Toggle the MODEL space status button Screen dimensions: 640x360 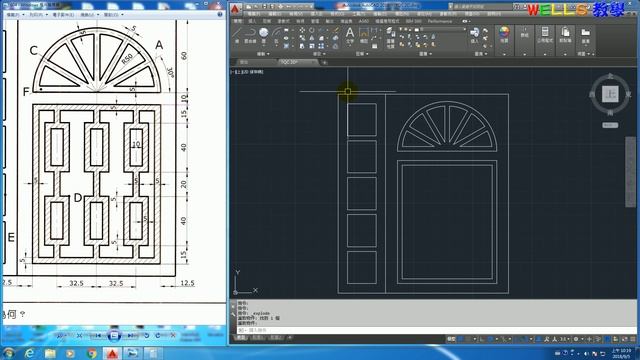coord(451,339)
